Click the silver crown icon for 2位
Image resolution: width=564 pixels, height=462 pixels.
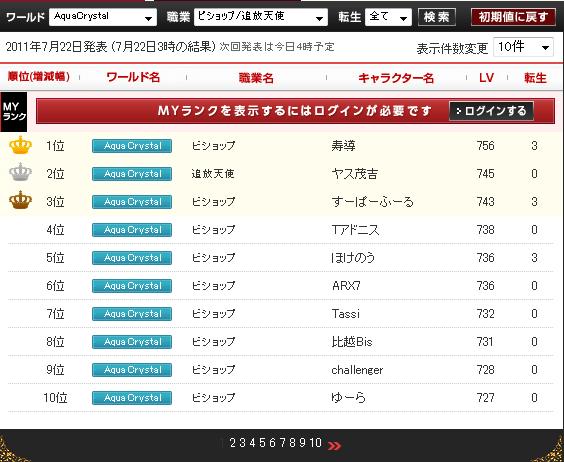(x=21, y=172)
